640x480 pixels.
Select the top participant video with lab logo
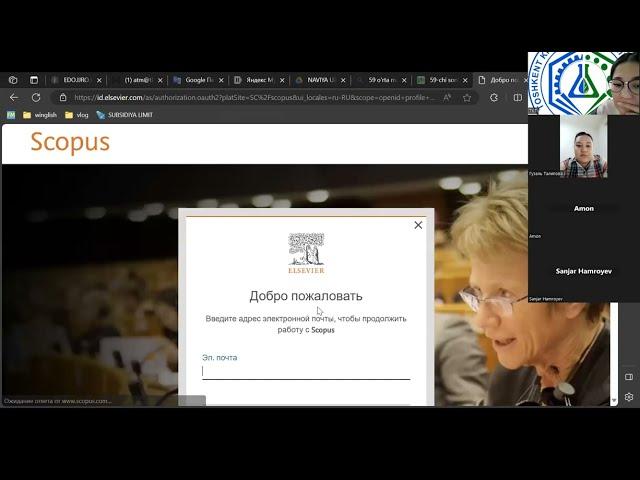point(584,83)
